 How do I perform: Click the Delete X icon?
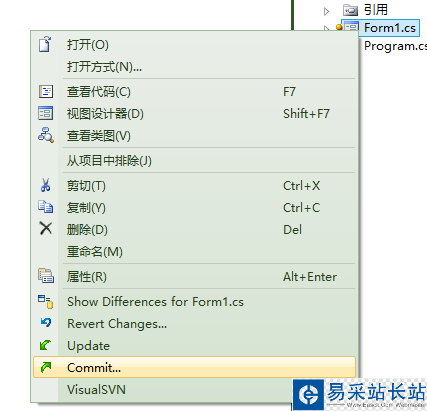pos(46,229)
